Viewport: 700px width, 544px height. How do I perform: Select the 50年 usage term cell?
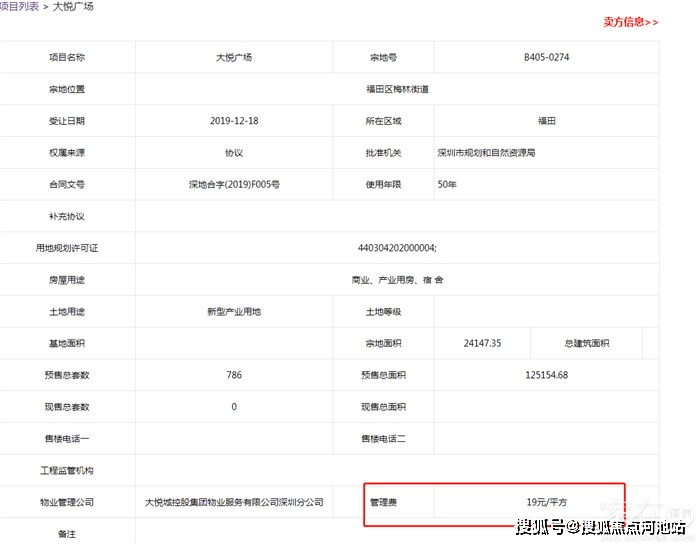point(447,184)
